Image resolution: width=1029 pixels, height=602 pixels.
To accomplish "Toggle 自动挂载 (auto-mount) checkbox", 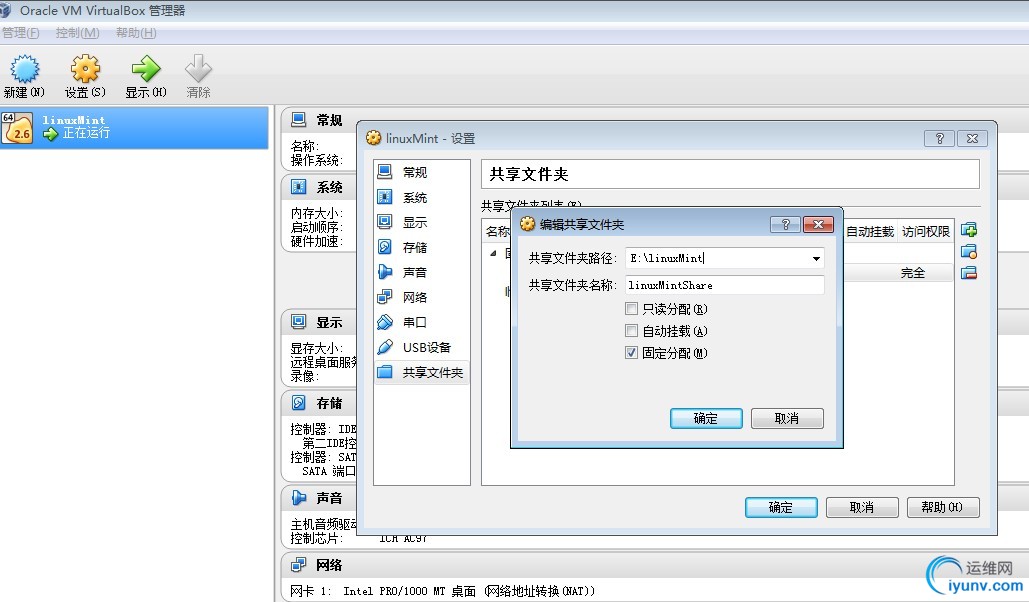I will (631, 331).
